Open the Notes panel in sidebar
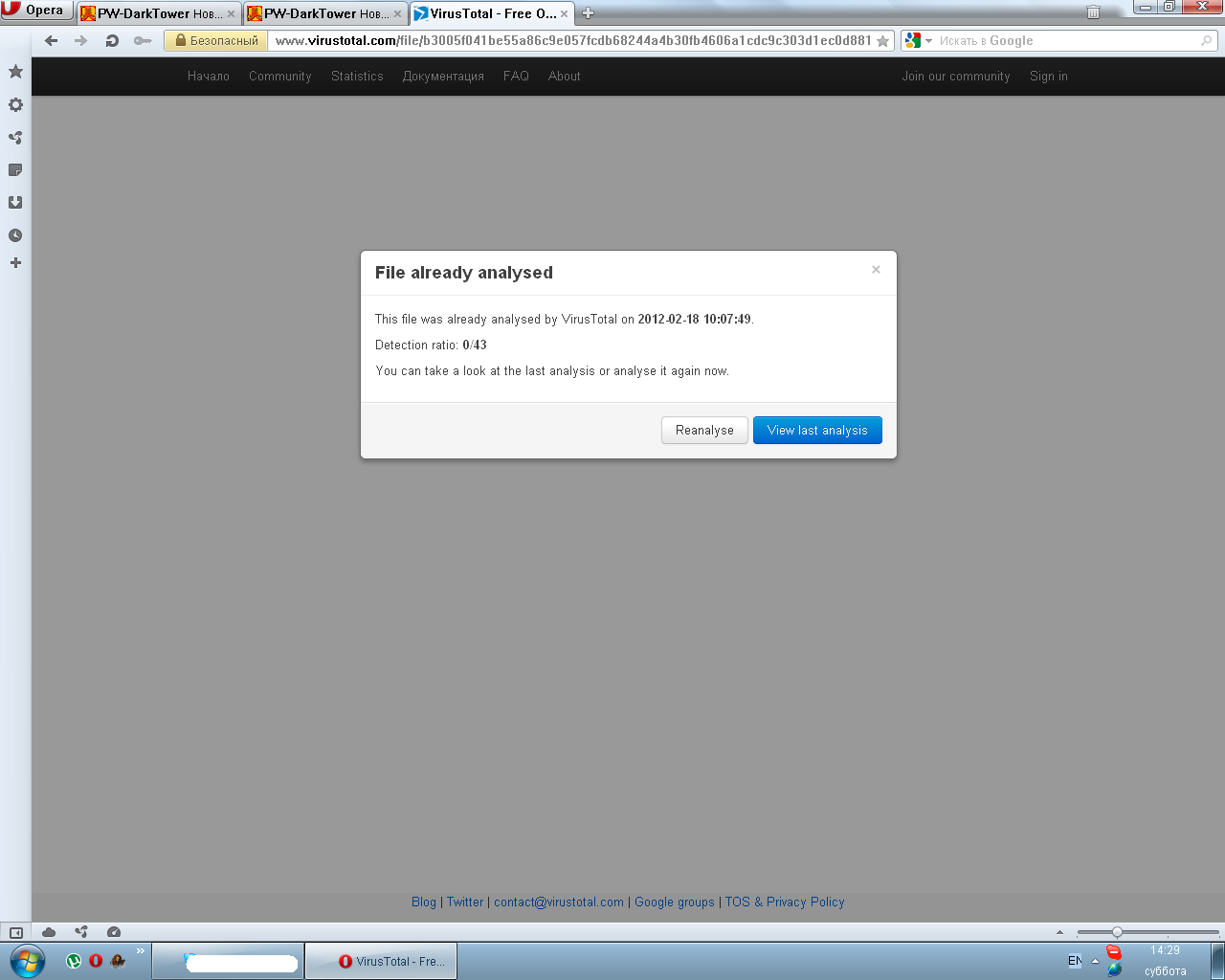The width and height of the screenshot is (1225, 980). coord(15,169)
